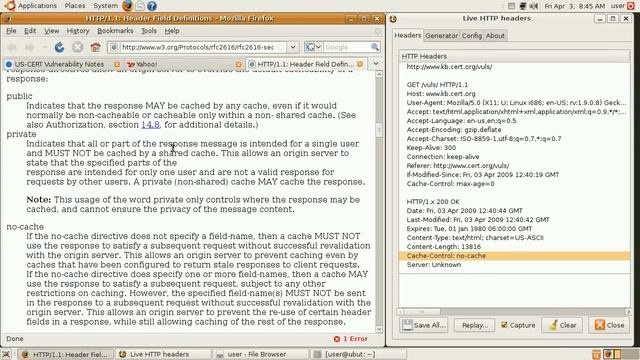The height and width of the screenshot is (360, 640).
Task: Click the volume icon in system tray
Action: pyautogui.click(x=534, y=6)
